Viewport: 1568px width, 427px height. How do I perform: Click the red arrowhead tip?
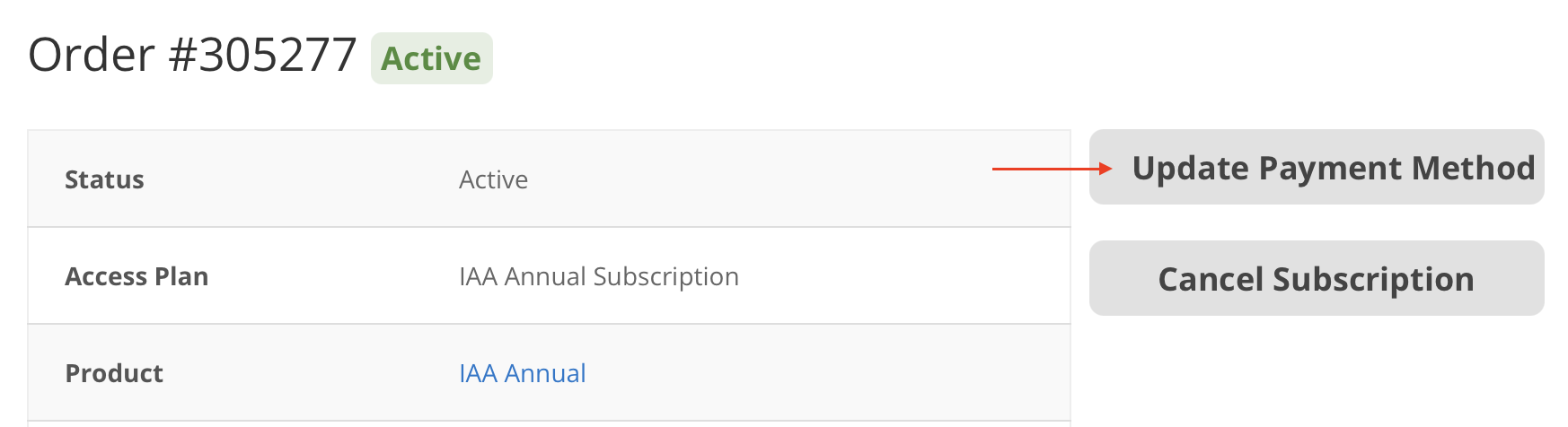(x=1108, y=169)
